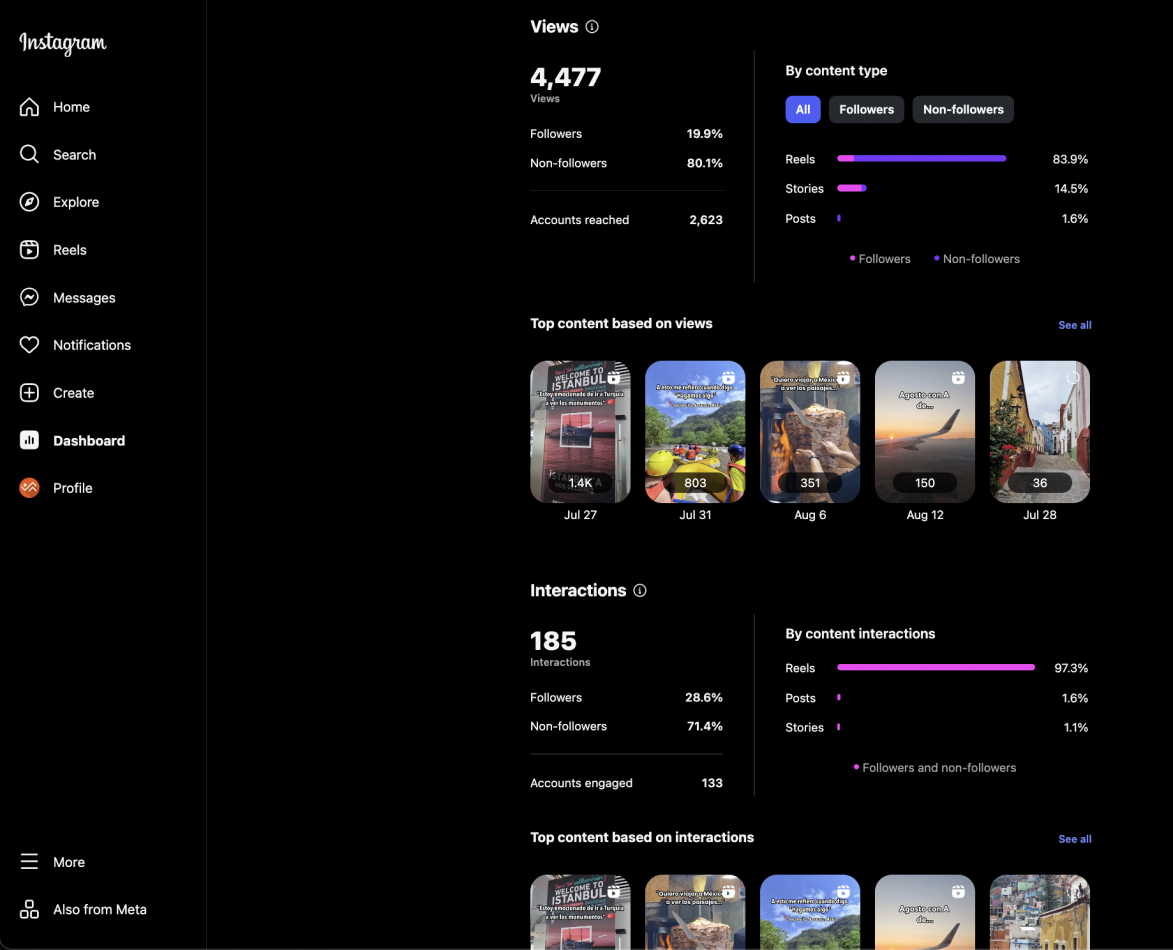The width and height of the screenshot is (1173, 950).
Task: Click the Instagram logo
Action: click(x=63, y=43)
